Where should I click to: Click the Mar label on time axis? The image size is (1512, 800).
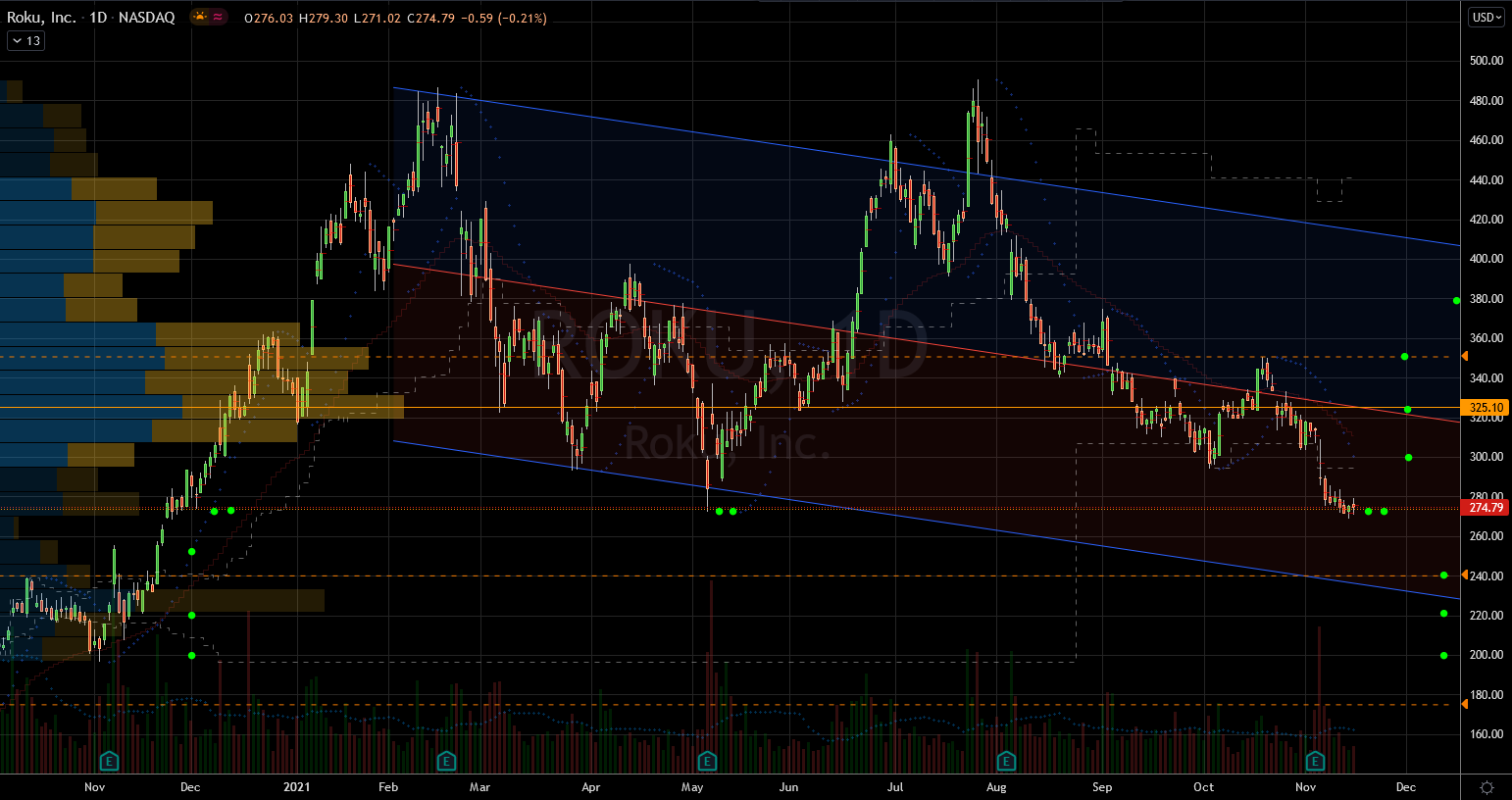coord(479,787)
